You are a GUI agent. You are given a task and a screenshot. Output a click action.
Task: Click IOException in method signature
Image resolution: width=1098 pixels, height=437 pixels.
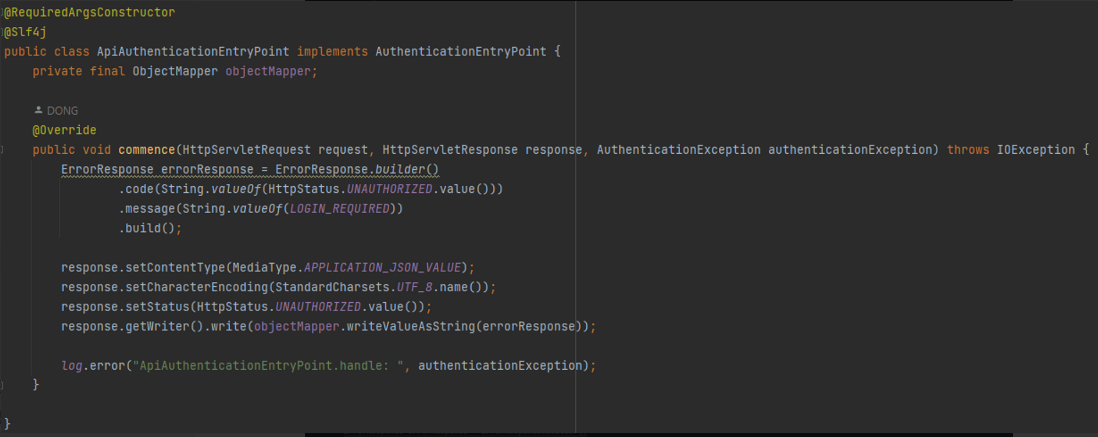1036,150
